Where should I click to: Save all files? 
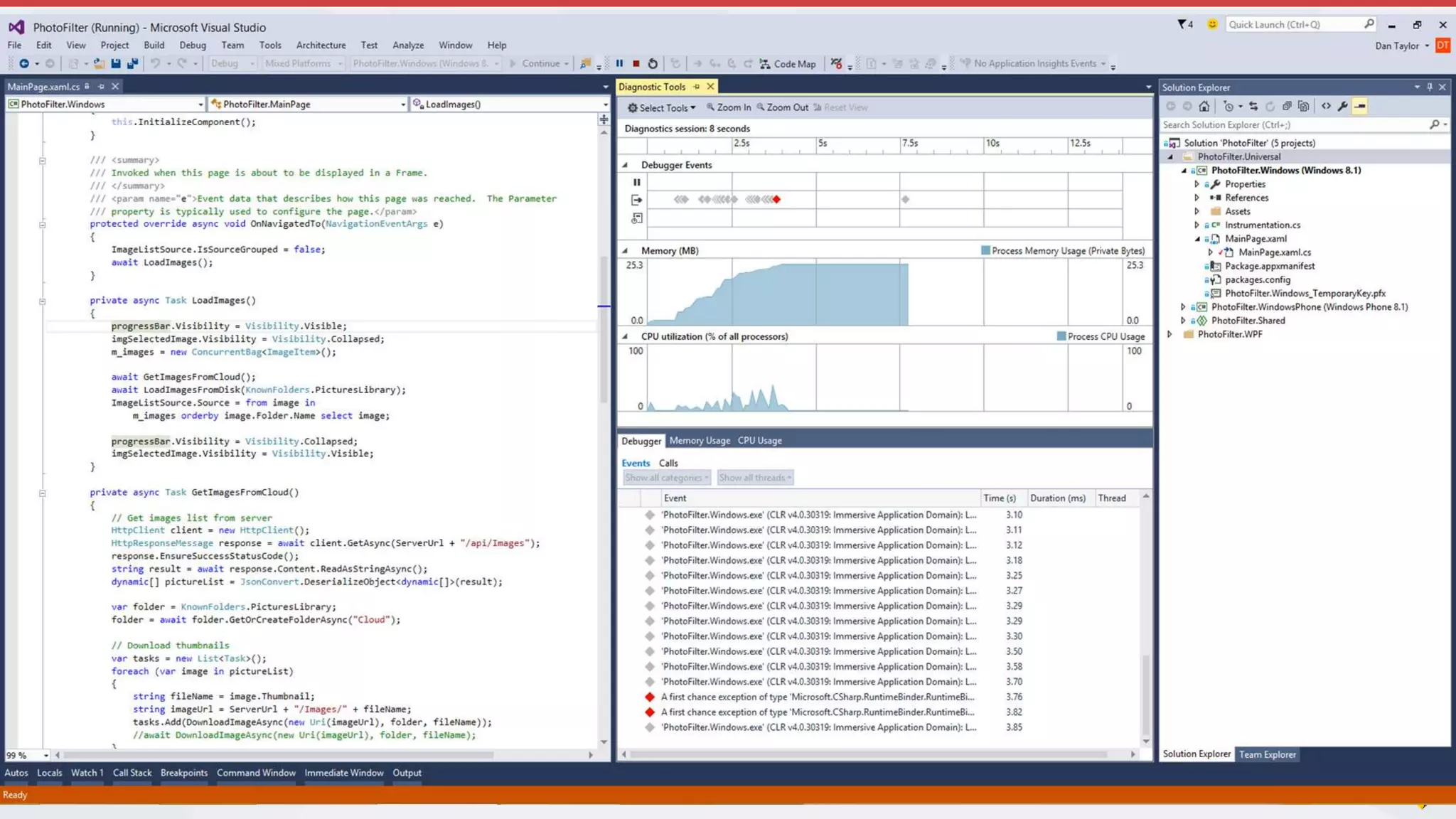pos(132,63)
